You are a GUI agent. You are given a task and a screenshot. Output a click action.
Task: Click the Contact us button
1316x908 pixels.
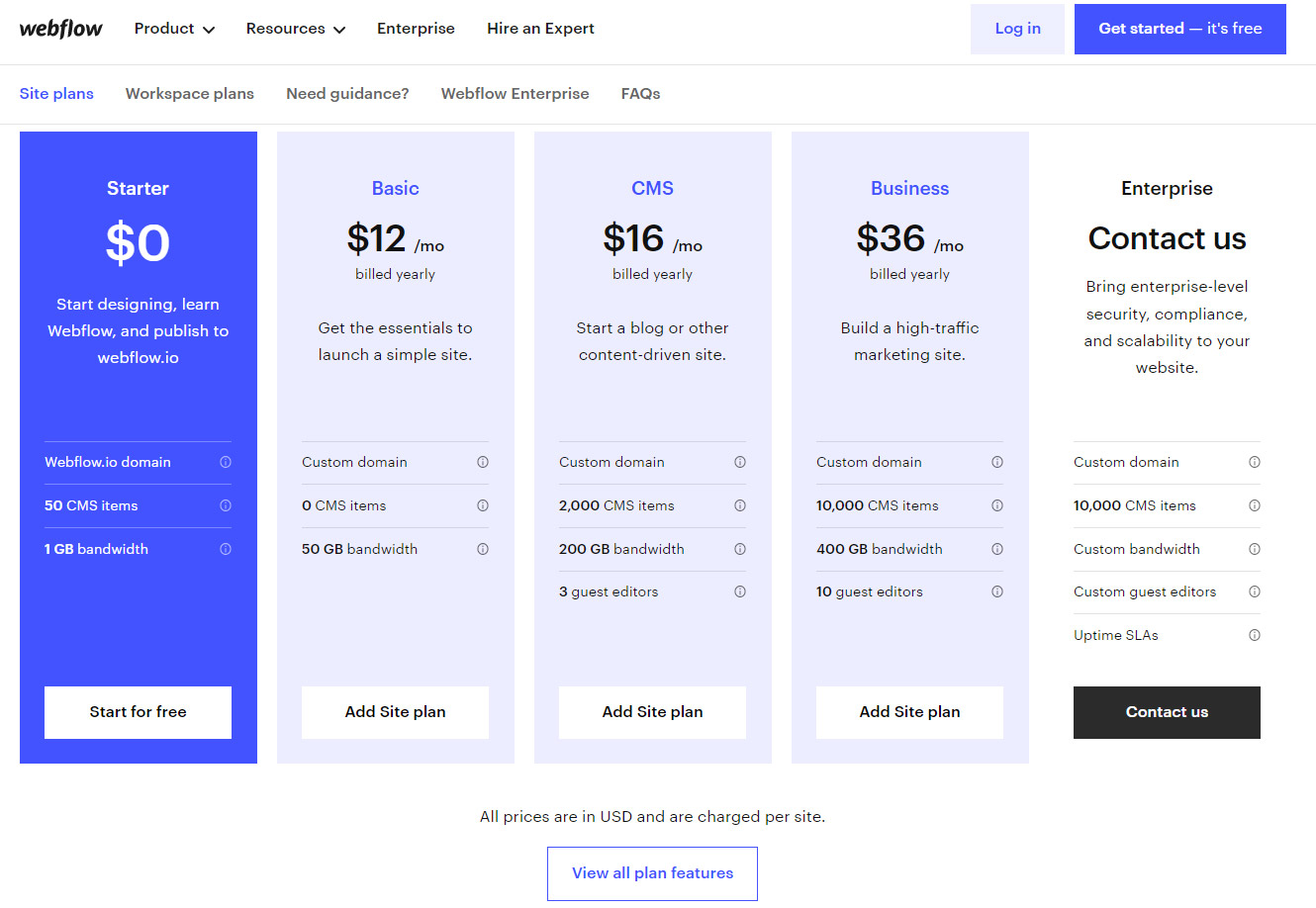[1167, 712]
